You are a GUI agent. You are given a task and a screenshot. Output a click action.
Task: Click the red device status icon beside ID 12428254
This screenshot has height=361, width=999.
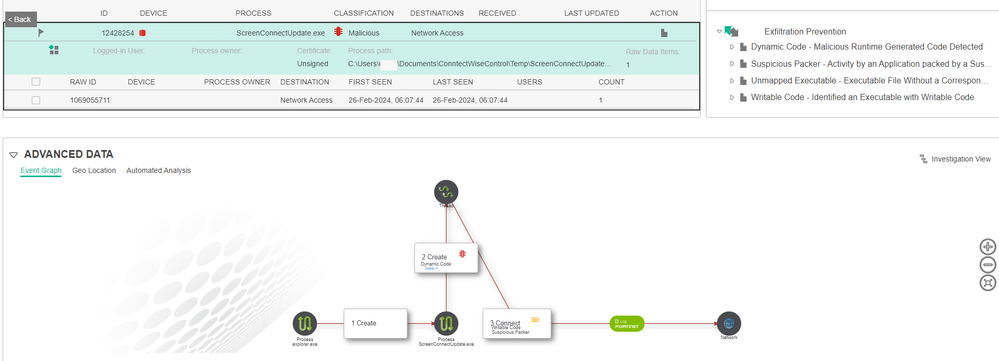coord(143,32)
